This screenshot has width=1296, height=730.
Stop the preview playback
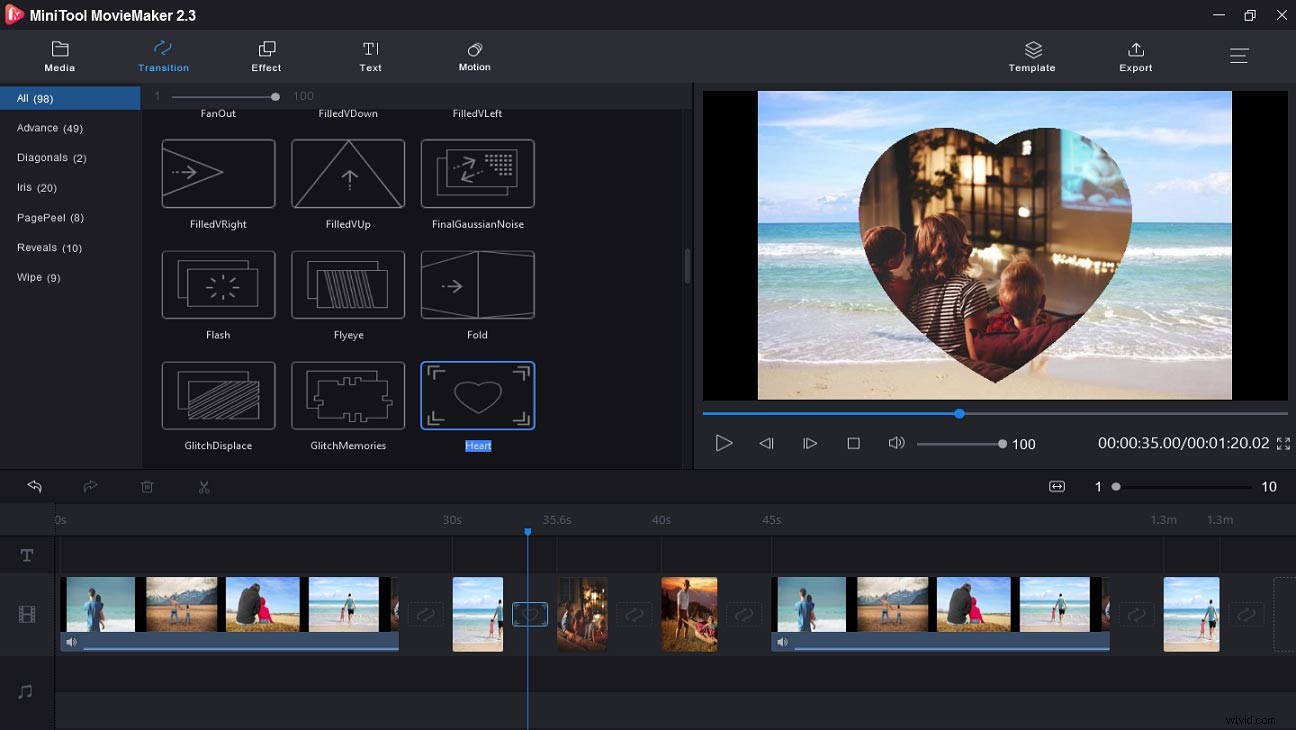click(x=853, y=444)
